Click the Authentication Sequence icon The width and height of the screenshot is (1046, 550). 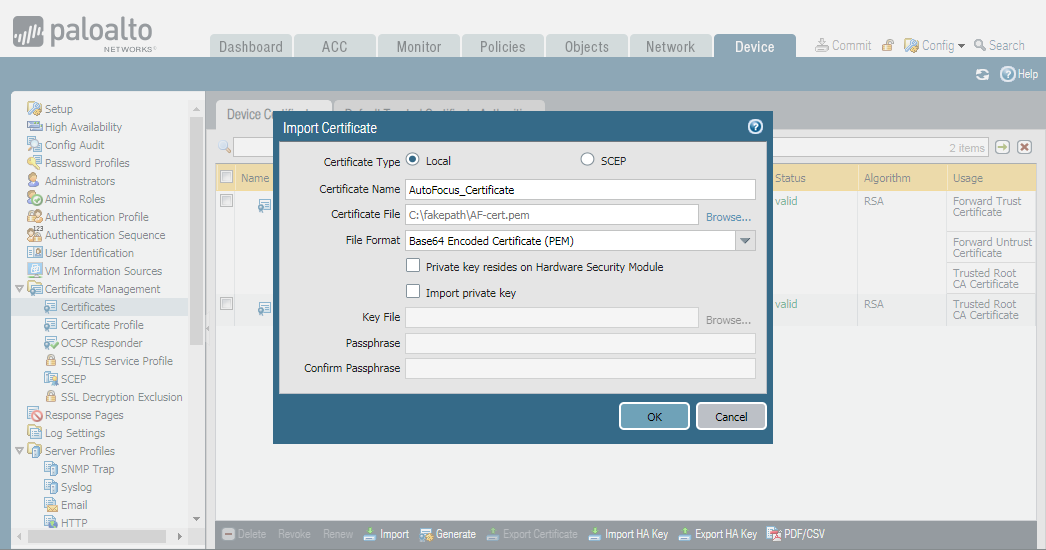34,234
